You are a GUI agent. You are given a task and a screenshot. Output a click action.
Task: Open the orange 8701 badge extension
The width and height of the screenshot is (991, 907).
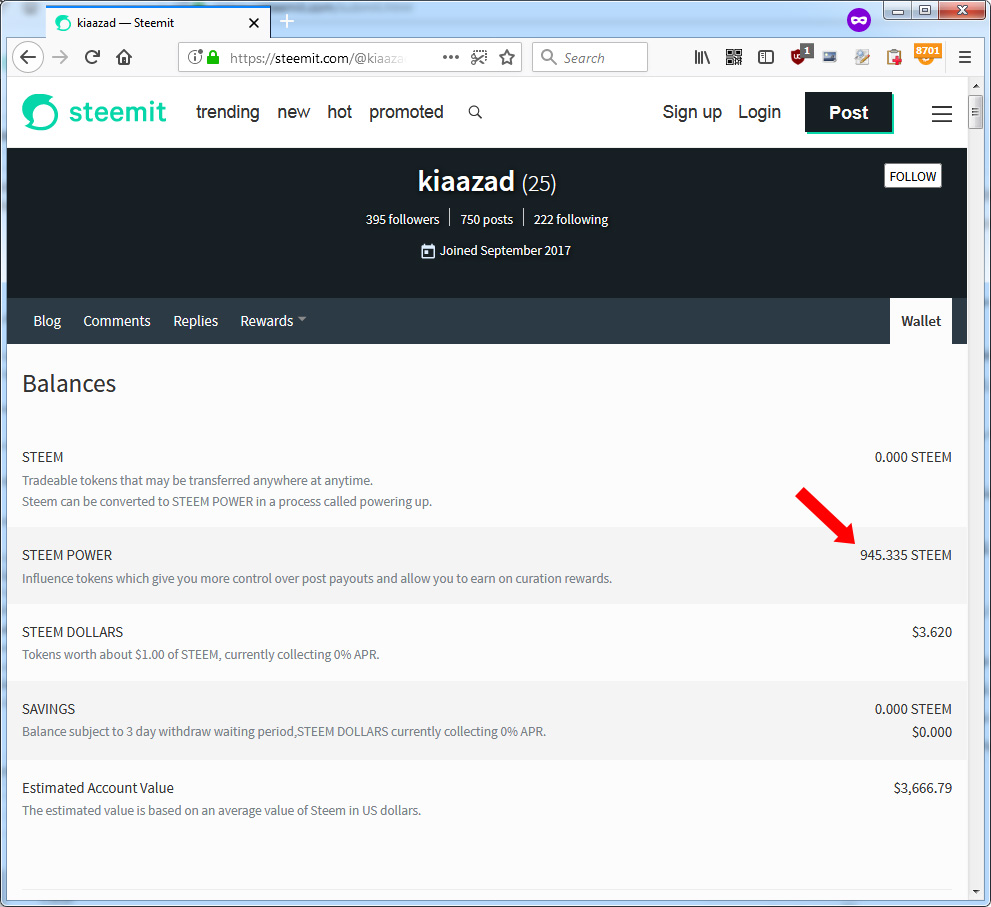click(927, 54)
